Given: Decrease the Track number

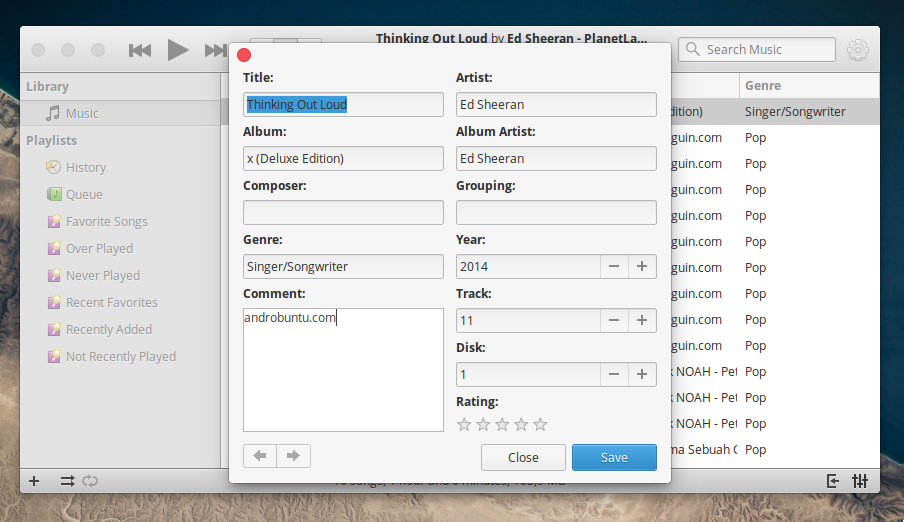Looking at the screenshot, I should pyautogui.click(x=614, y=320).
